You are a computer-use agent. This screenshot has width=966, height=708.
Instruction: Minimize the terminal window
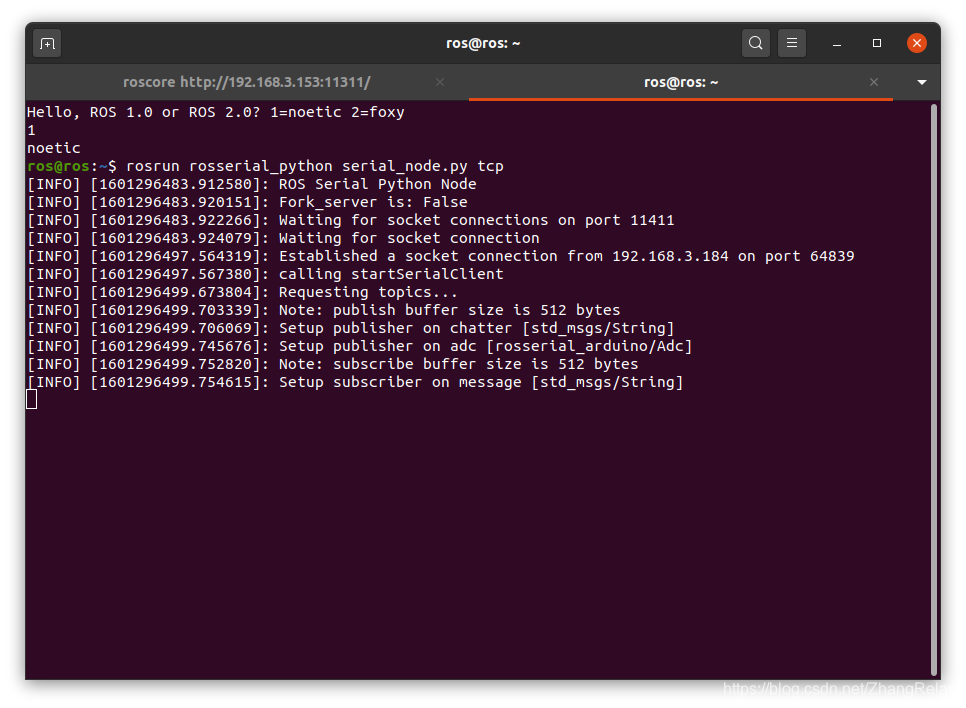click(837, 44)
